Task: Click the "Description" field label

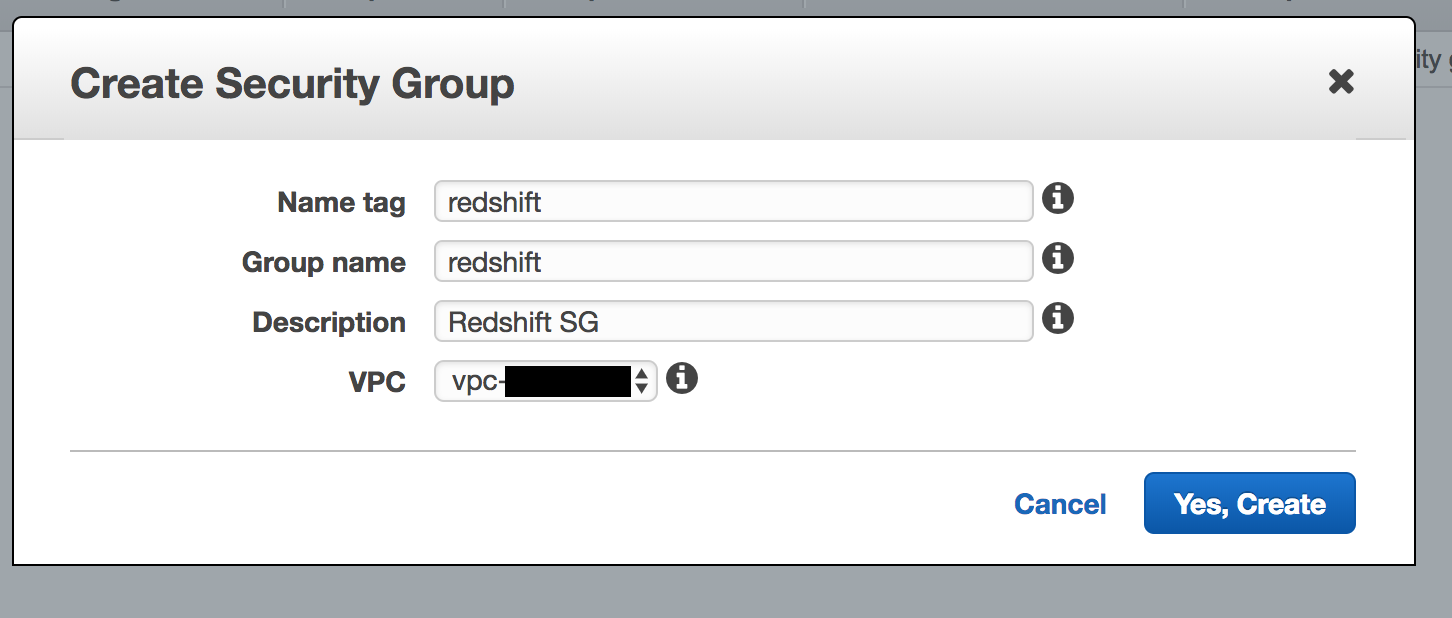Action: pyautogui.click(x=328, y=323)
